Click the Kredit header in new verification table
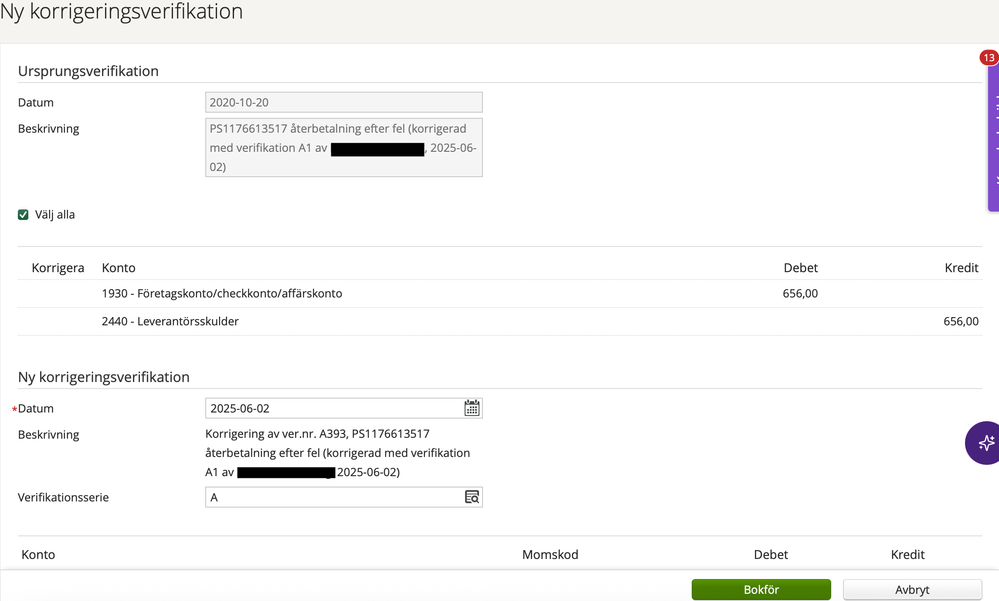 point(908,554)
